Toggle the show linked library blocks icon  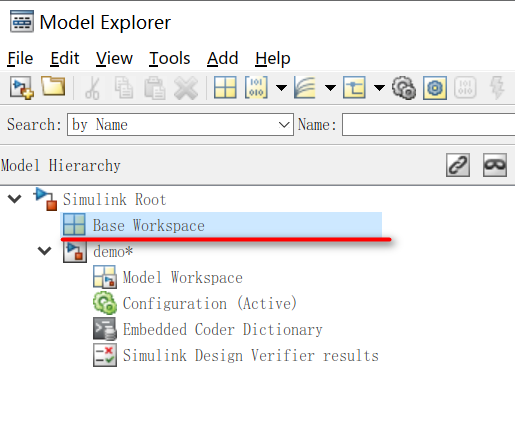pos(458,165)
